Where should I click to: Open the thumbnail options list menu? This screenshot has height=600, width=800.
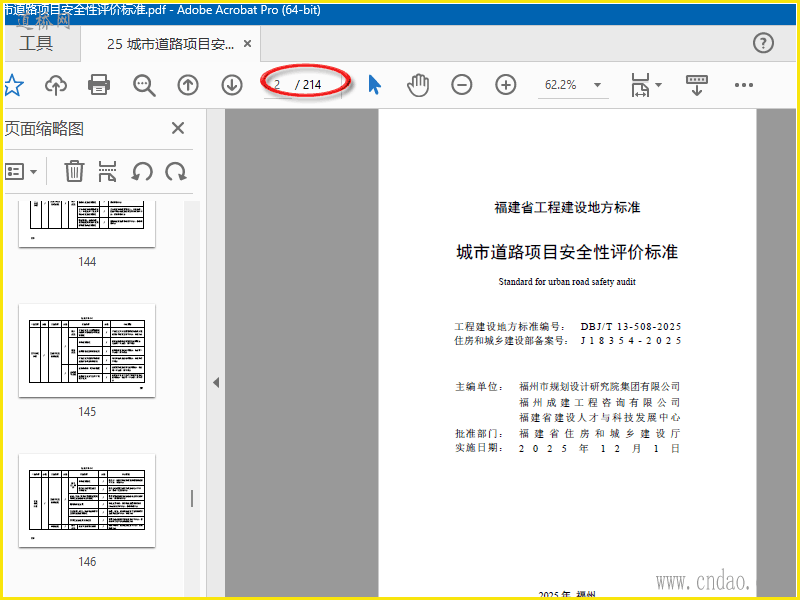(21, 171)
